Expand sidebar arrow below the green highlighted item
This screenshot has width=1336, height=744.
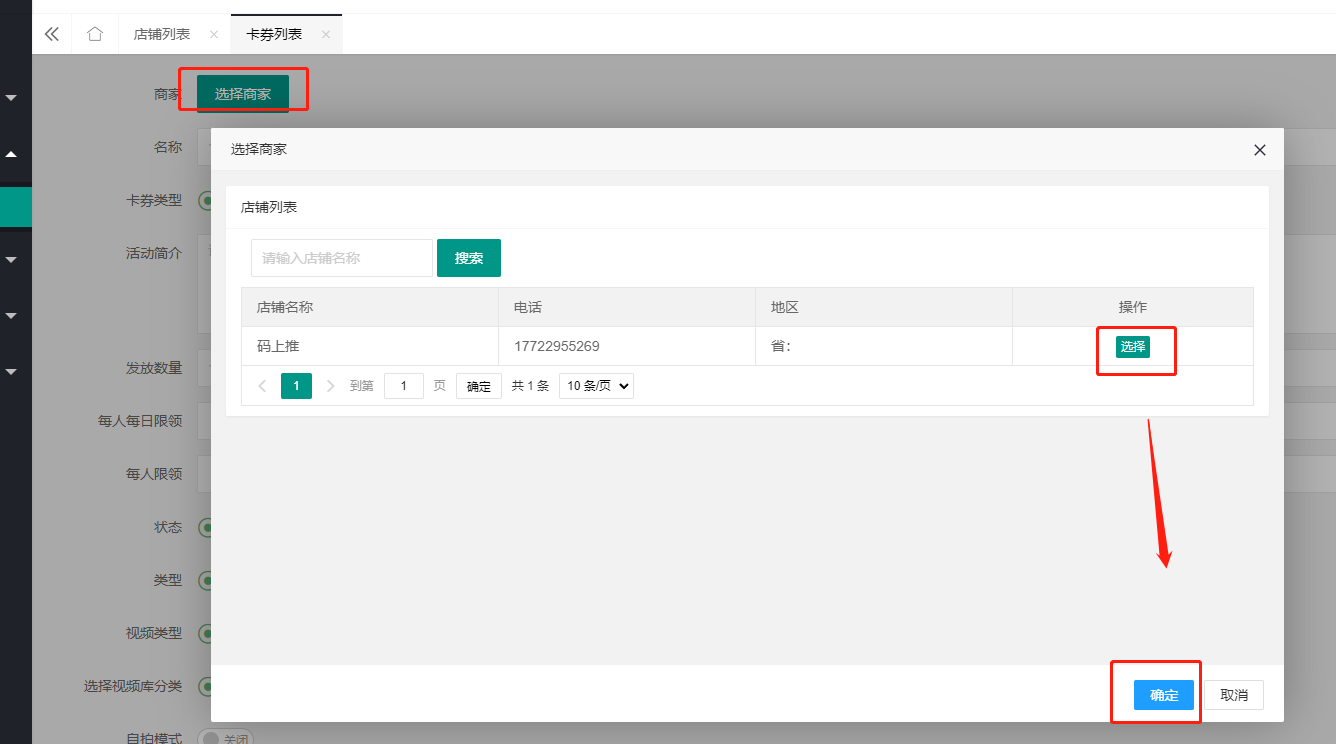[12, 260]
